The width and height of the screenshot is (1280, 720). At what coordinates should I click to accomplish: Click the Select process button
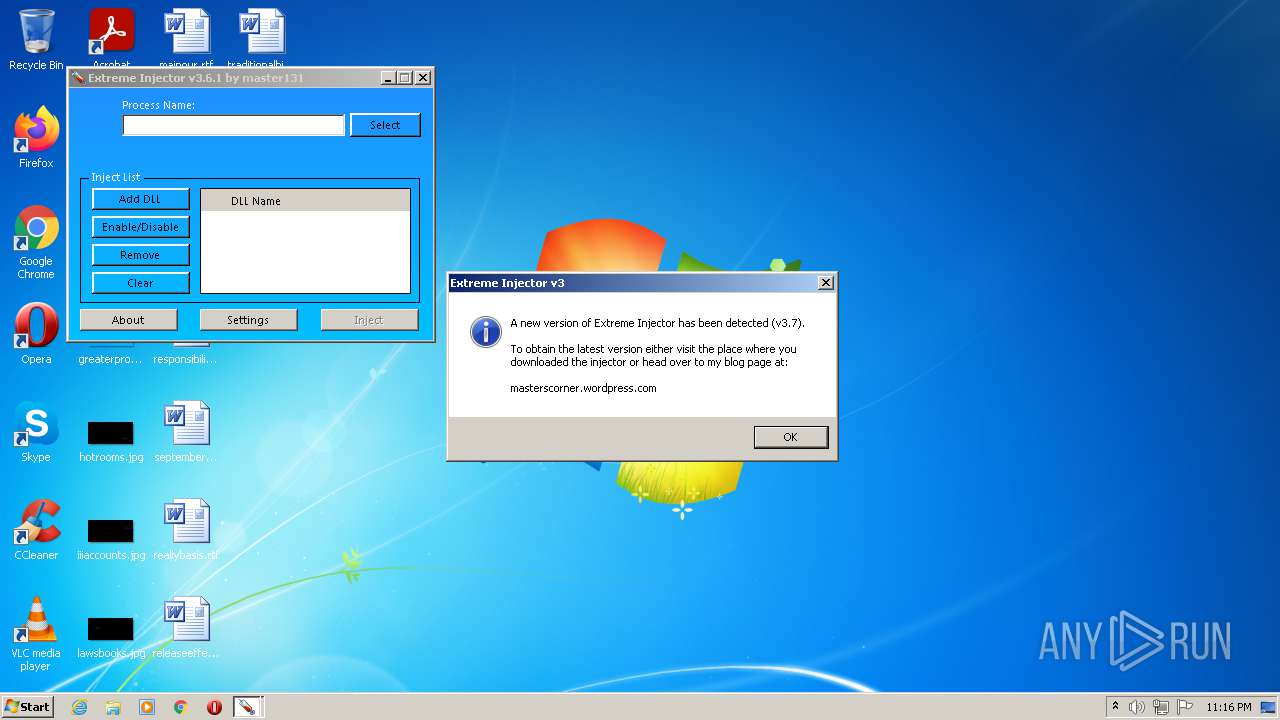click(x=385, y=125)
